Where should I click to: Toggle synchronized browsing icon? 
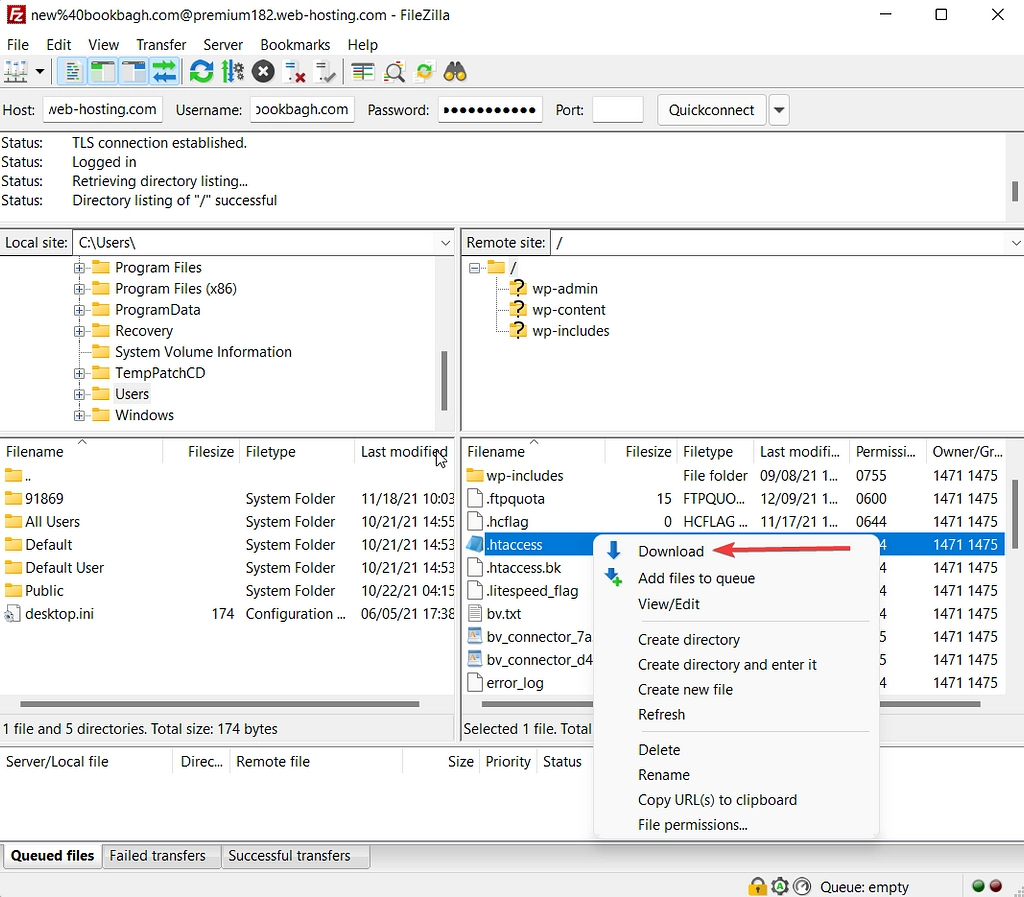[x=424, y=72]
